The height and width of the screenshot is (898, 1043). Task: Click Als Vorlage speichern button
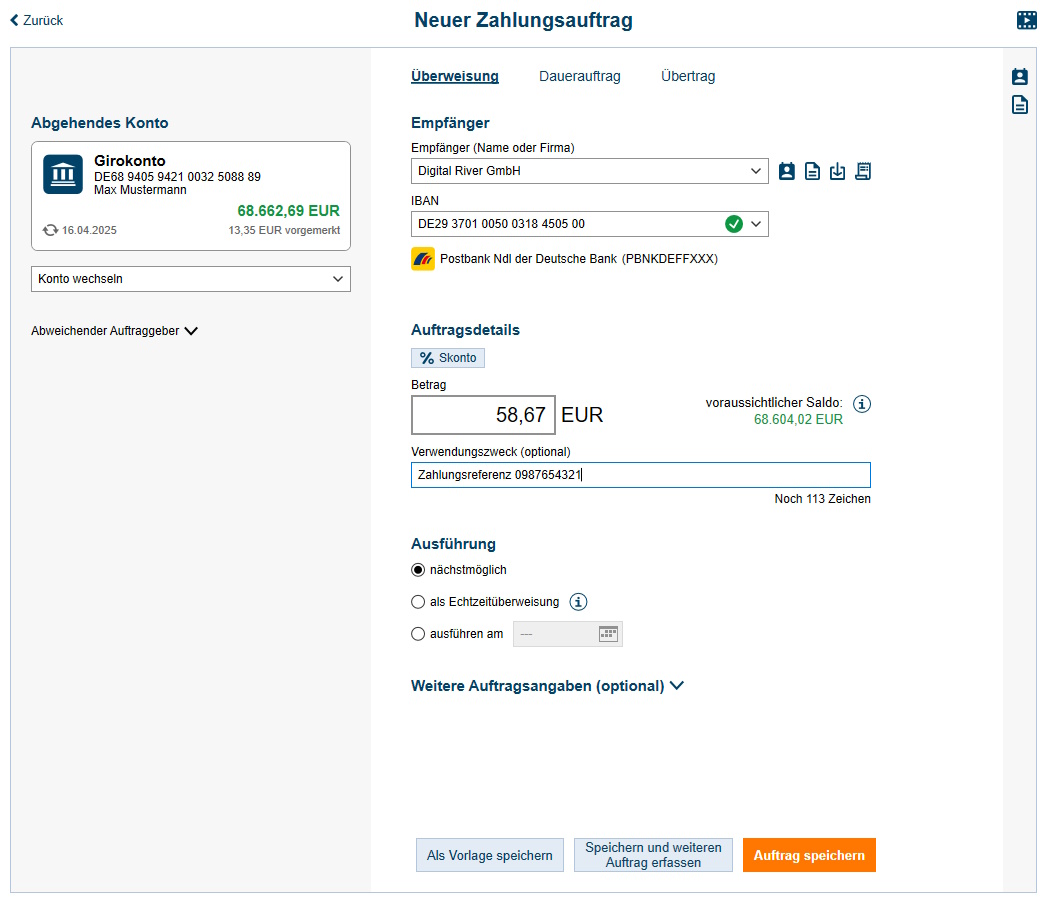click(x=489, y=855)
